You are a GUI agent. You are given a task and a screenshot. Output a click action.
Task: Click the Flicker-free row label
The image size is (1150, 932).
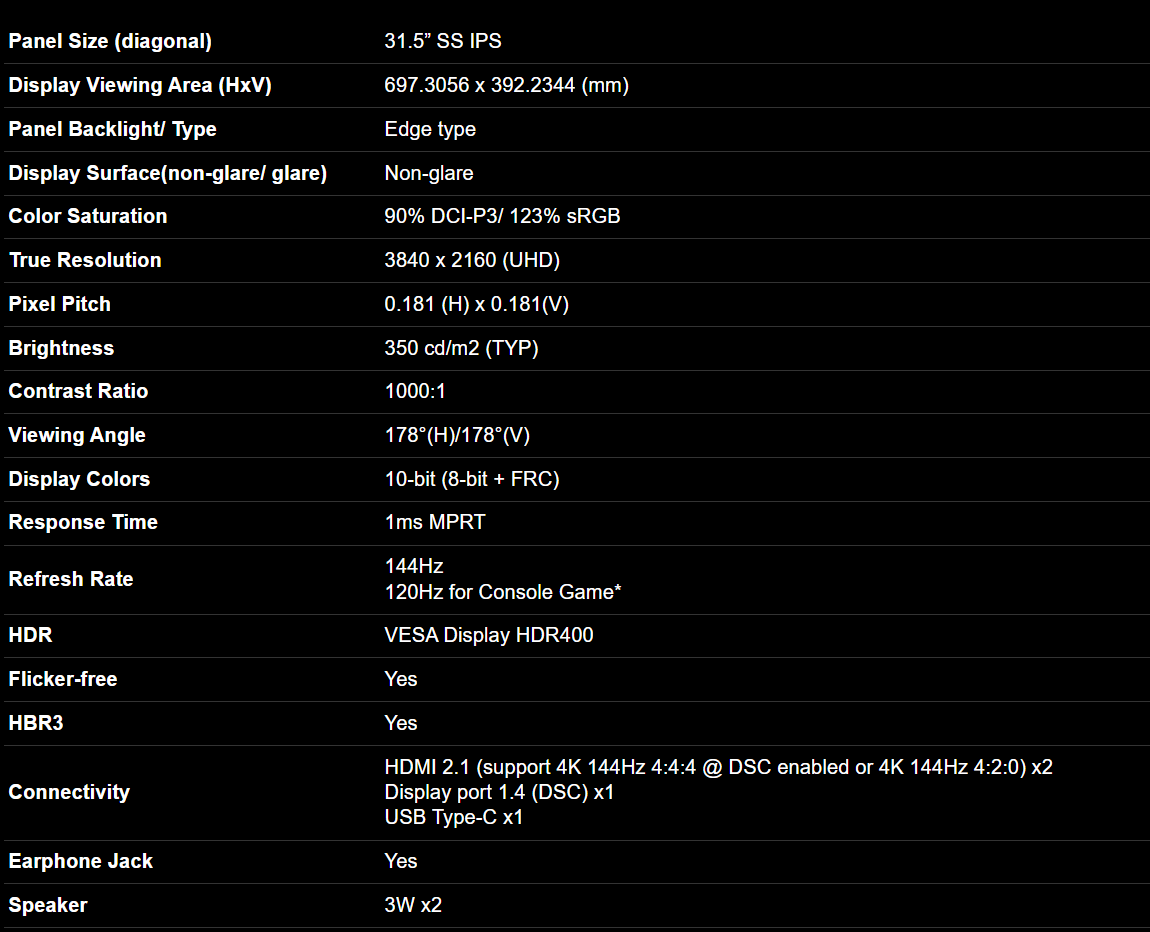coord(63,680)
